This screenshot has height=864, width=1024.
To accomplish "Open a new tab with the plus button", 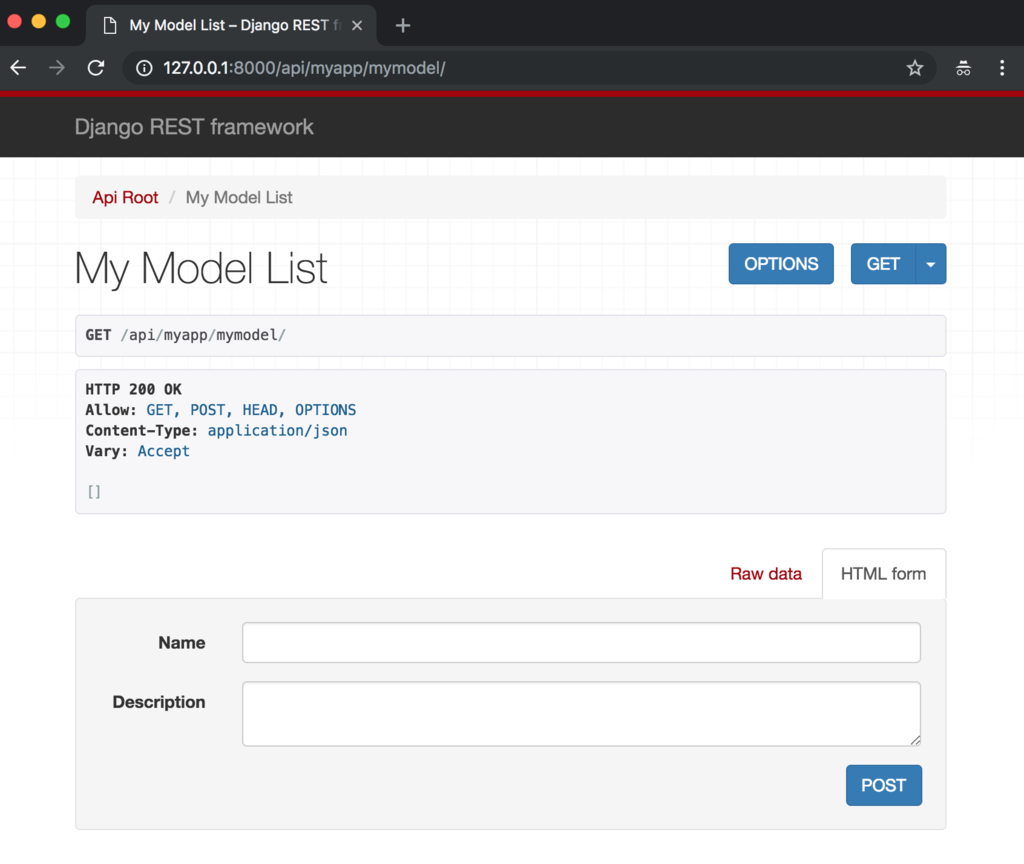I will point(403,25).
